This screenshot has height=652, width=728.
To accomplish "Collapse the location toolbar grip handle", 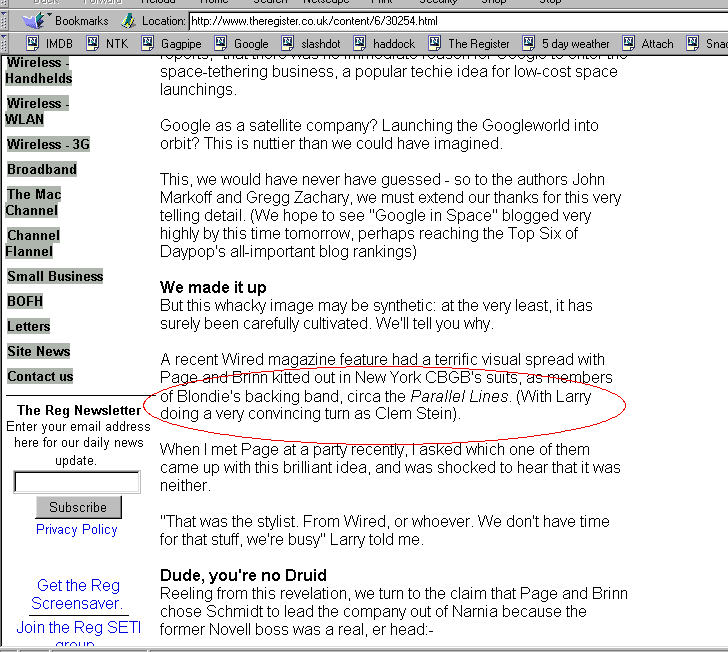I will 4,20.
